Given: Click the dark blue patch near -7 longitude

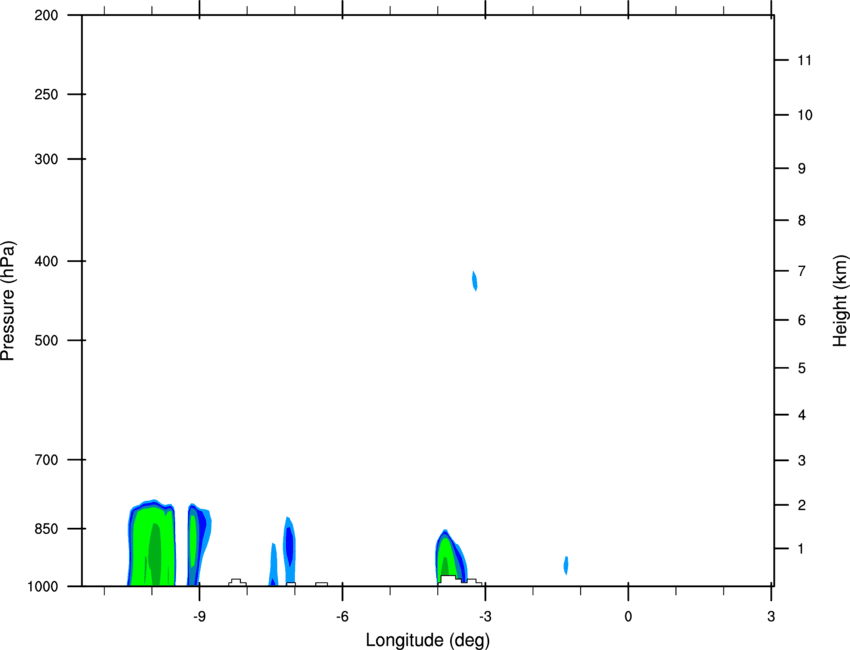Looking at the screenshot, I should [289, 545].
